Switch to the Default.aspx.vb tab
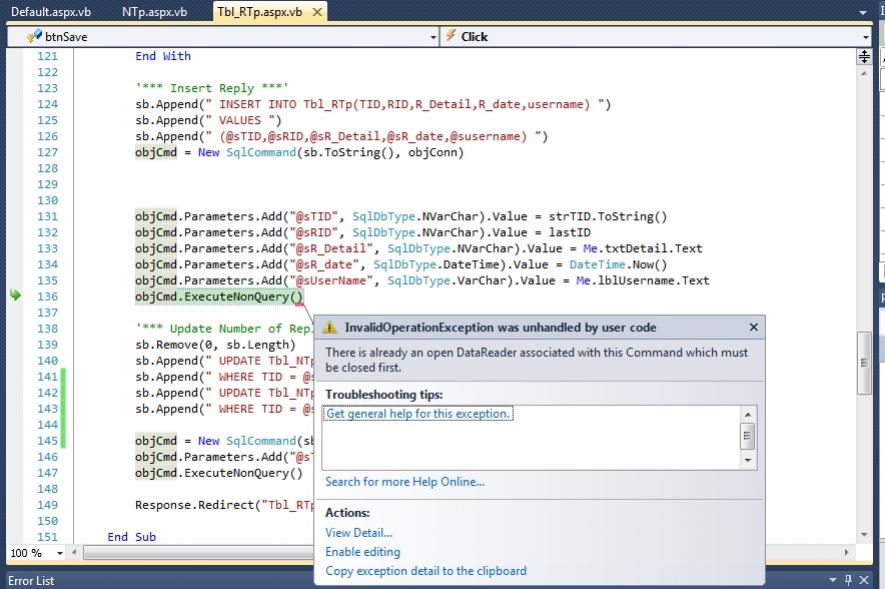 (x=52, y=12)
